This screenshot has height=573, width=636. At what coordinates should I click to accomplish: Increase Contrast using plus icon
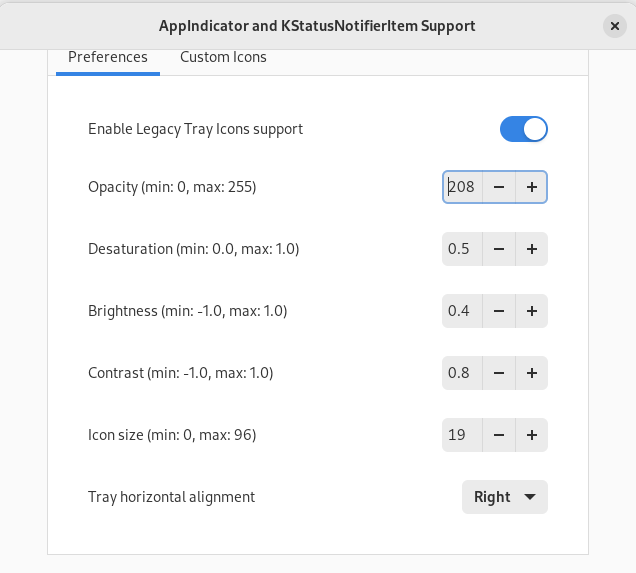coord(531,373)
